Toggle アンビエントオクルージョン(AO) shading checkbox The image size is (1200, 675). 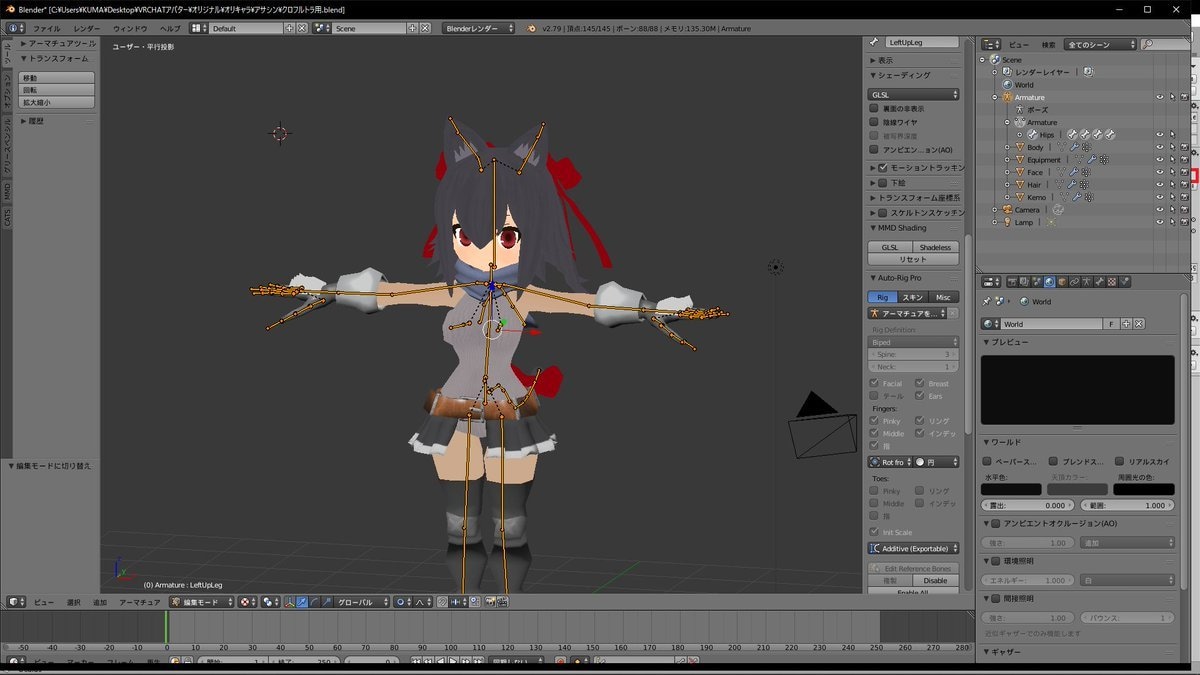pyautogui.click(x=874, y=150)
